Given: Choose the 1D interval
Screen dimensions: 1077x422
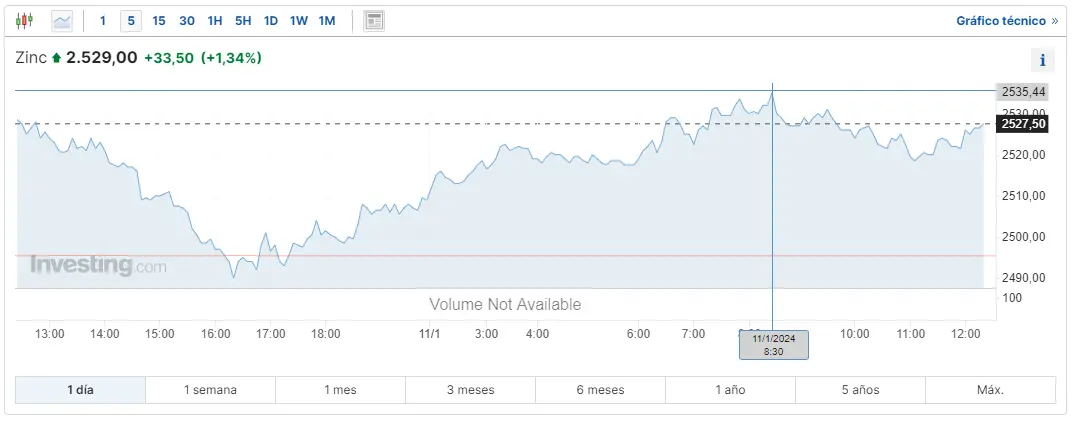Looking at the screenshot, I should point(271,20).
